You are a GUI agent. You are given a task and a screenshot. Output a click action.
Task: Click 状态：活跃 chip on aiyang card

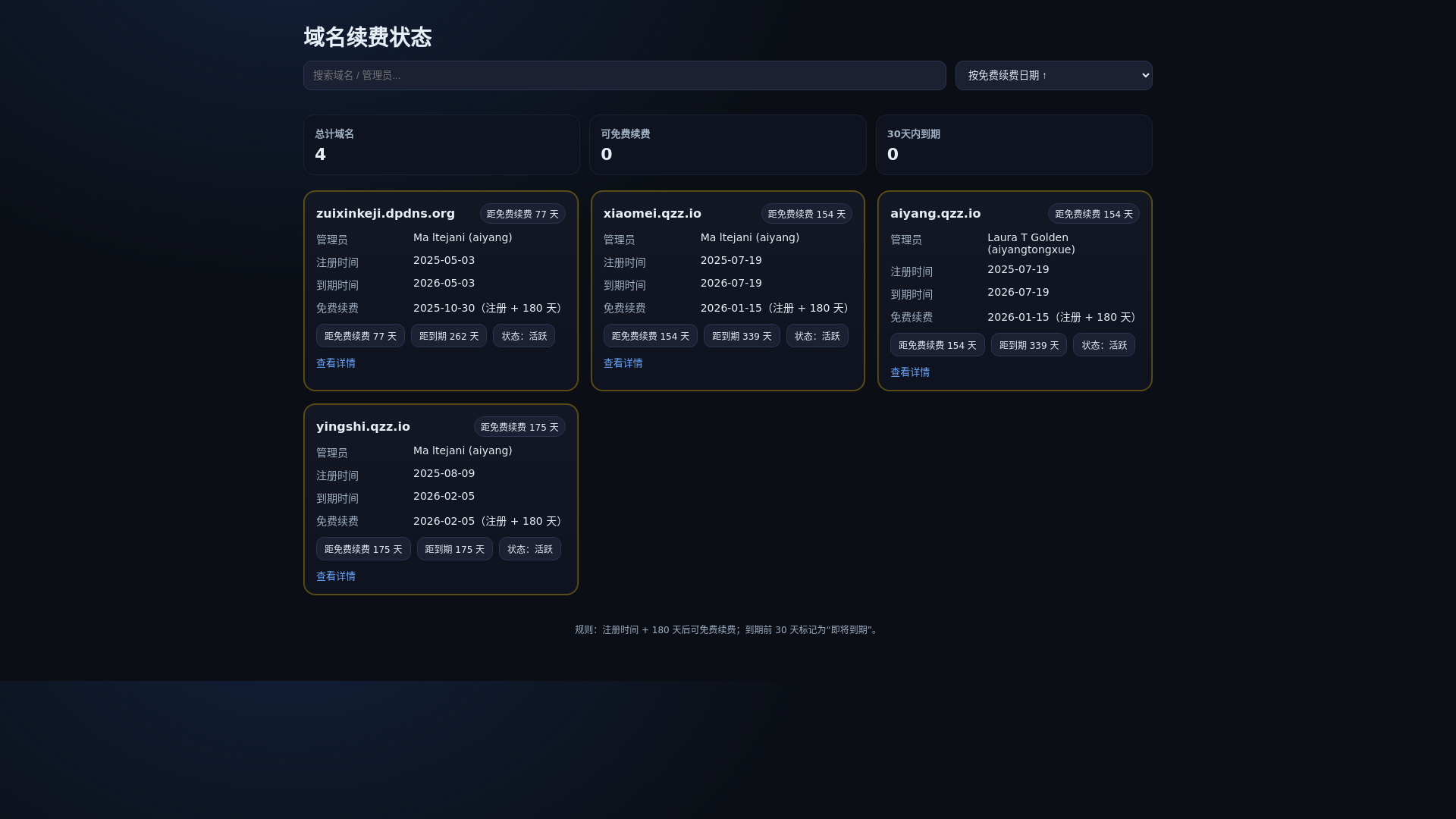pos(1104,345)
